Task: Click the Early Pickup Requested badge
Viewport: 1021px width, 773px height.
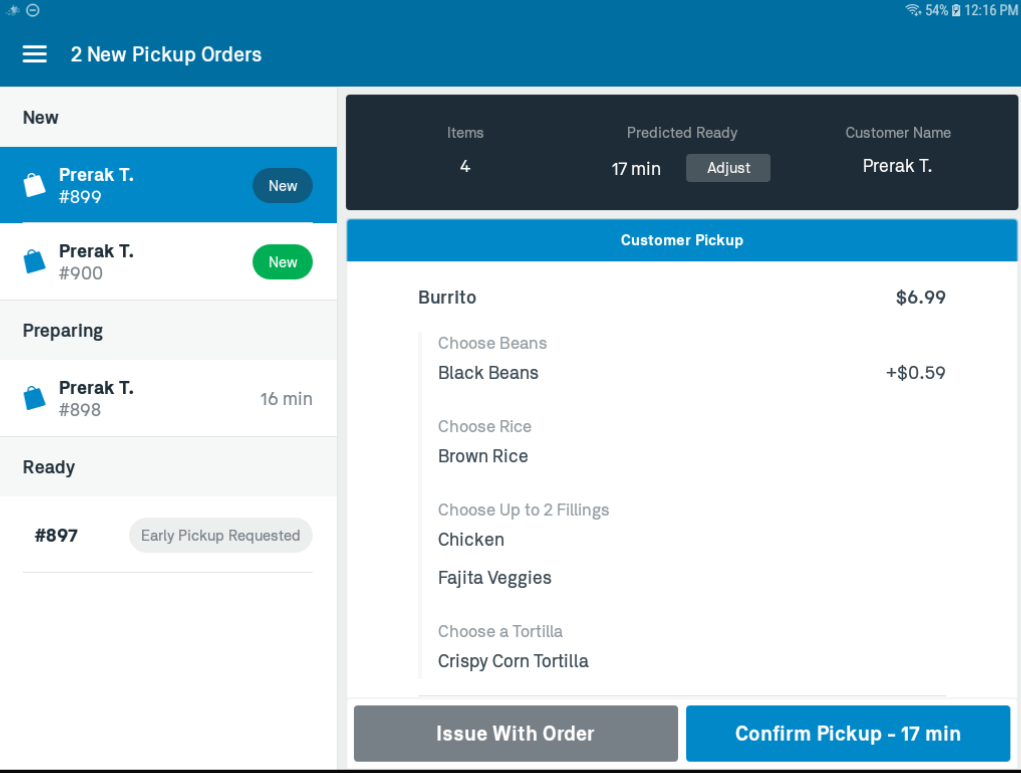Action: (x=220, y=535)
